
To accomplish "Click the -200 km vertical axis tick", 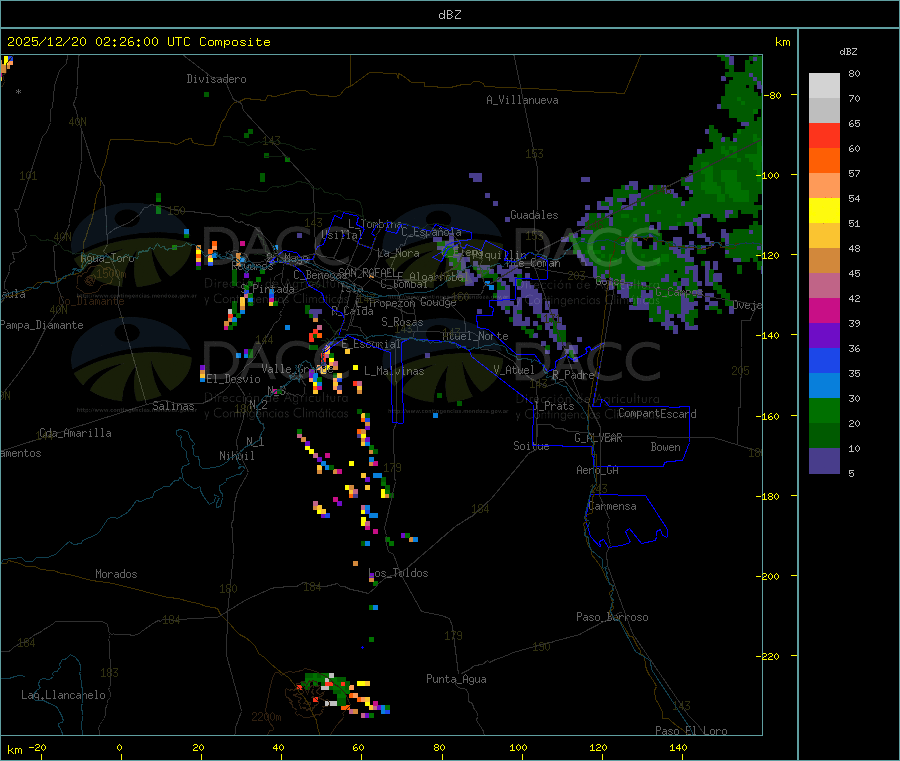I will [767, 576].
